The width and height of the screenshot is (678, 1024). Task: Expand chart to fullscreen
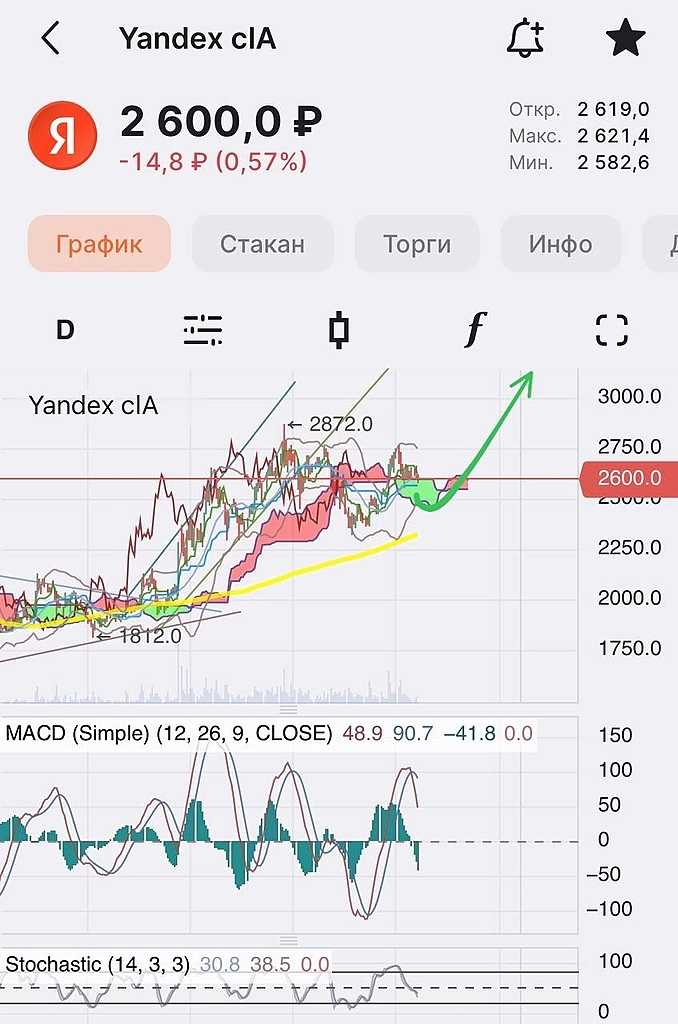(612, 330)
